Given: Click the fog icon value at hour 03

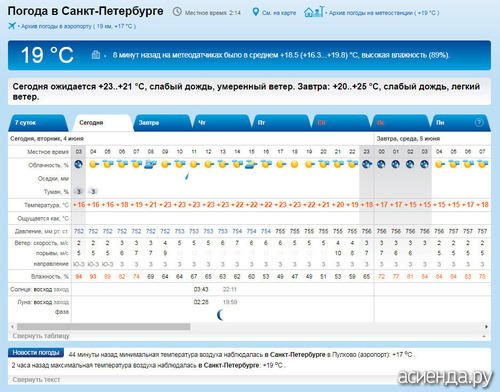Looking at the screenshot, I should pyautogui.click(x=79, y=191).
